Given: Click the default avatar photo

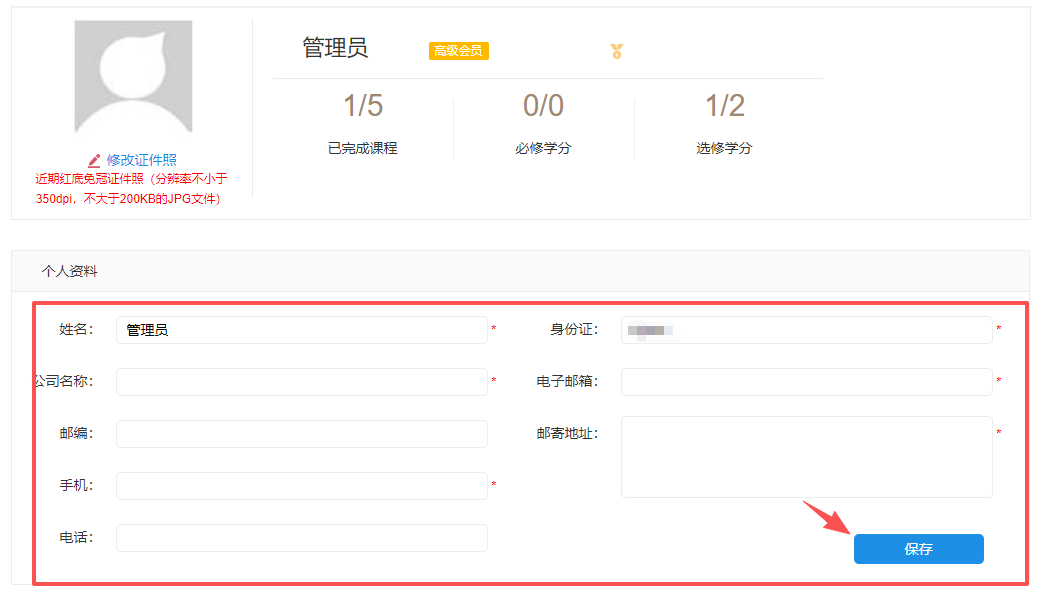Looking at the screenshot, I should click(133, 78).
